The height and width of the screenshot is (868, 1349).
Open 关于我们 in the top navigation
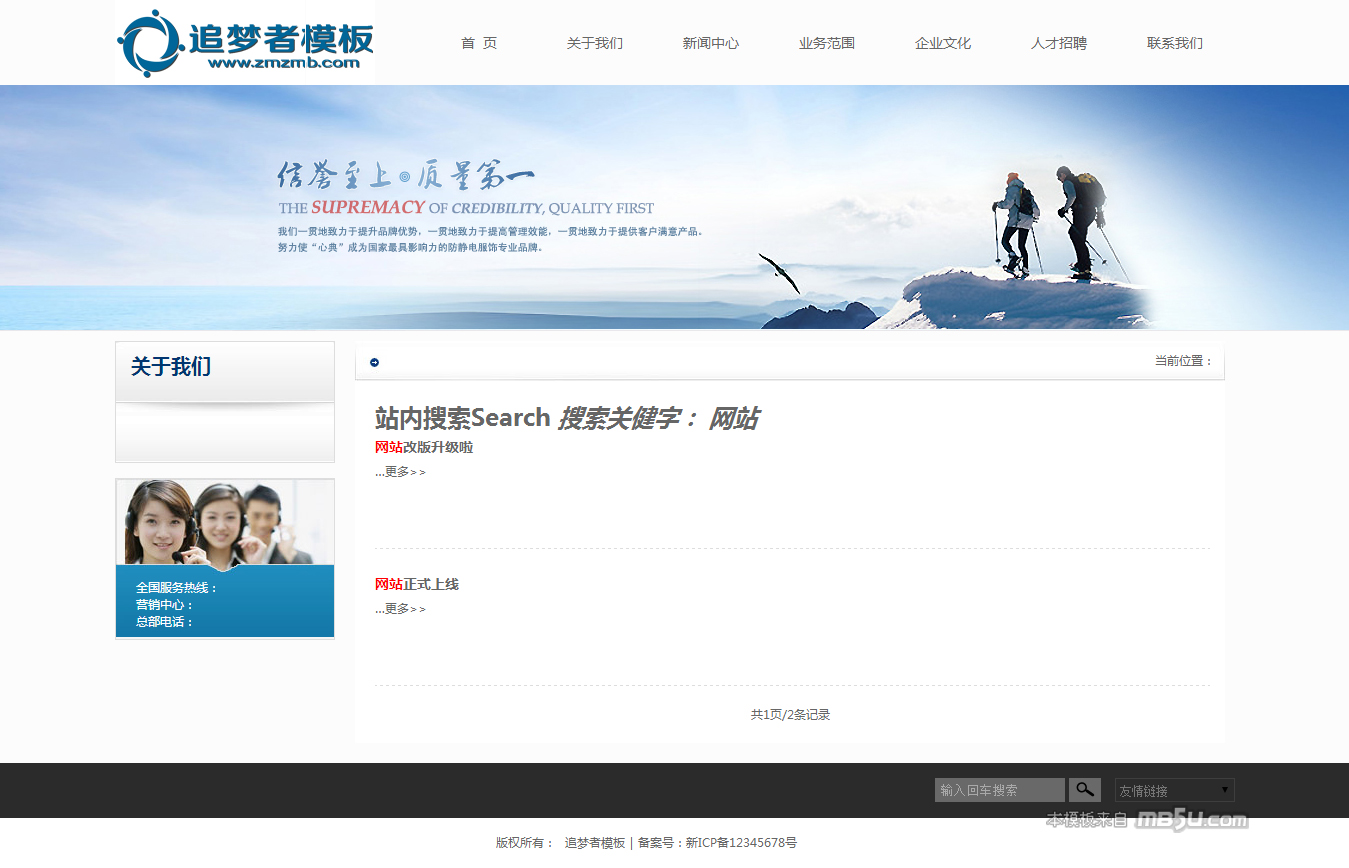(x=594, y=43)
